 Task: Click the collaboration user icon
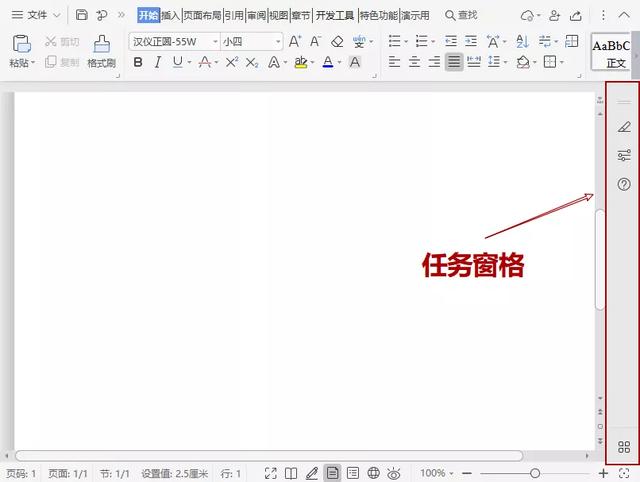point(554,16)
